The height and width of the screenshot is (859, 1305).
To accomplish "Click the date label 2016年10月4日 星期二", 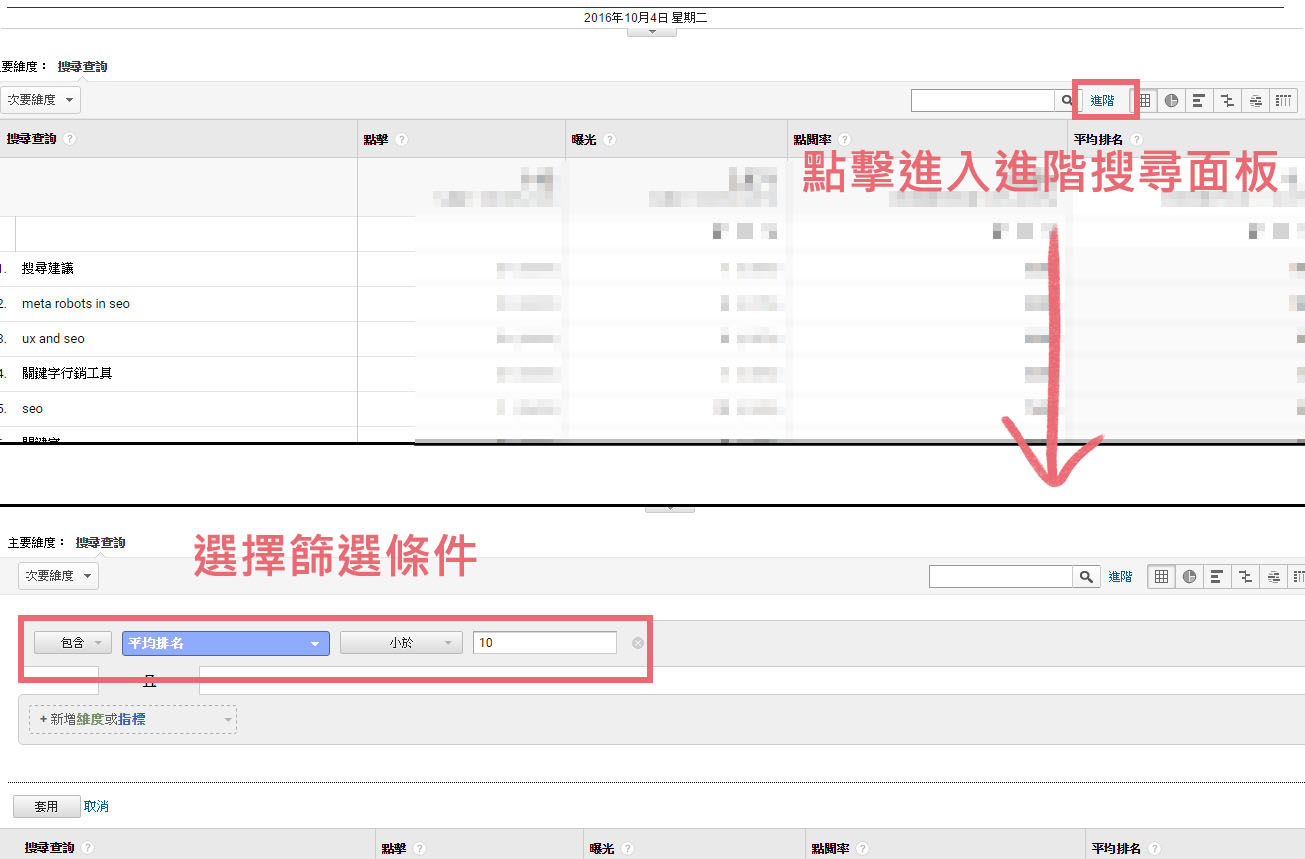I will pos(646,18).
